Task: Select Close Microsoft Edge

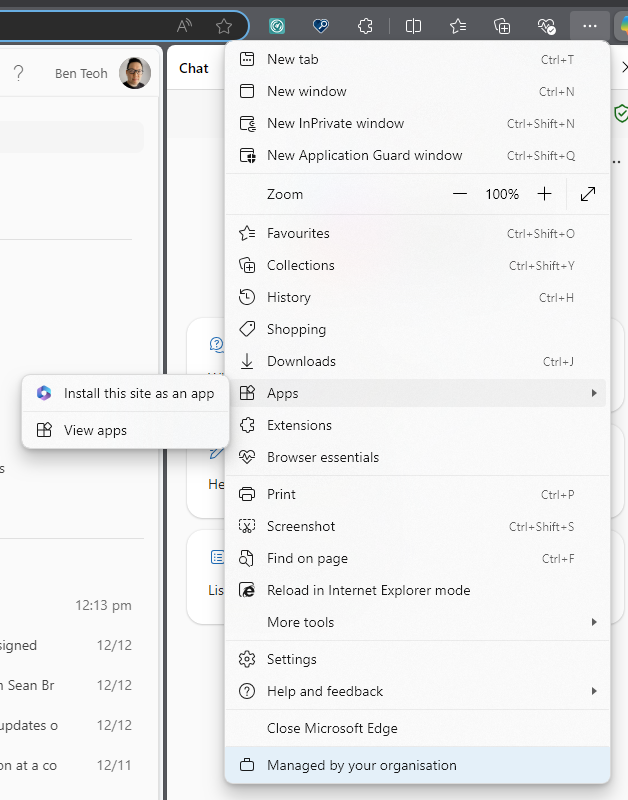Action: pyautogui.click(x=417, y=729)
